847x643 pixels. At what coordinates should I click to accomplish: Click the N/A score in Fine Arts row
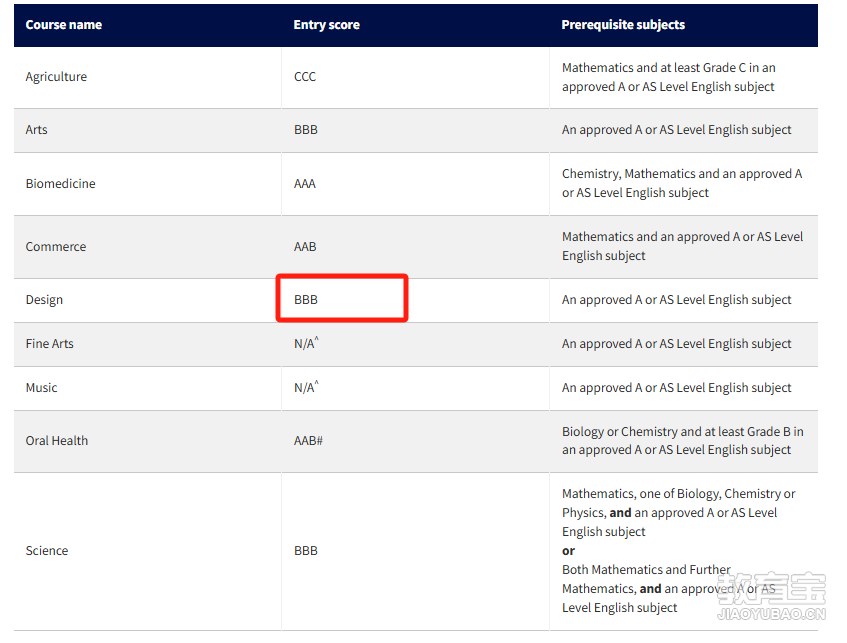(x=306, y=343)
